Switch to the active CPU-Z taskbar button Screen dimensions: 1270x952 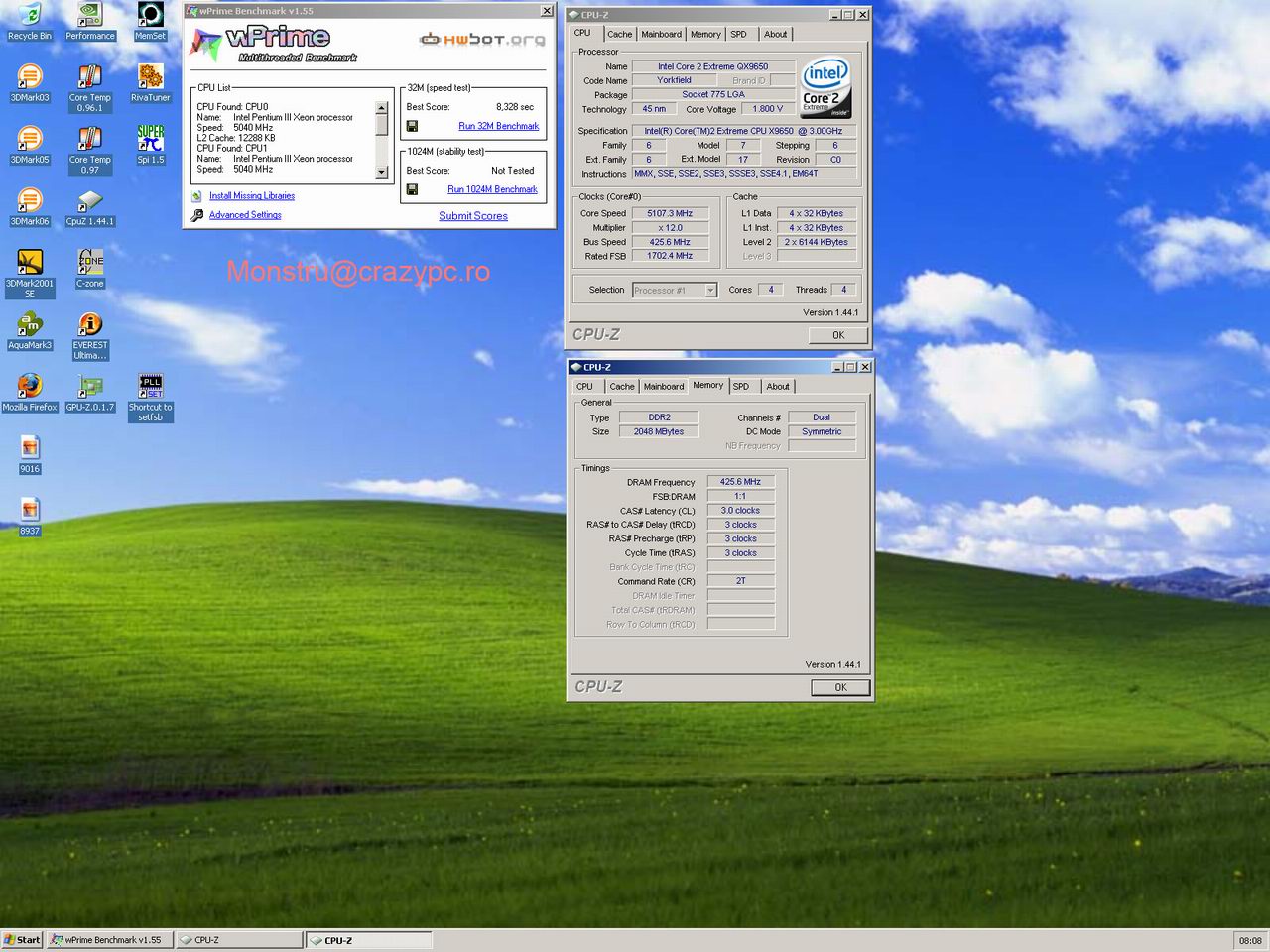click(x=369, y=940)
